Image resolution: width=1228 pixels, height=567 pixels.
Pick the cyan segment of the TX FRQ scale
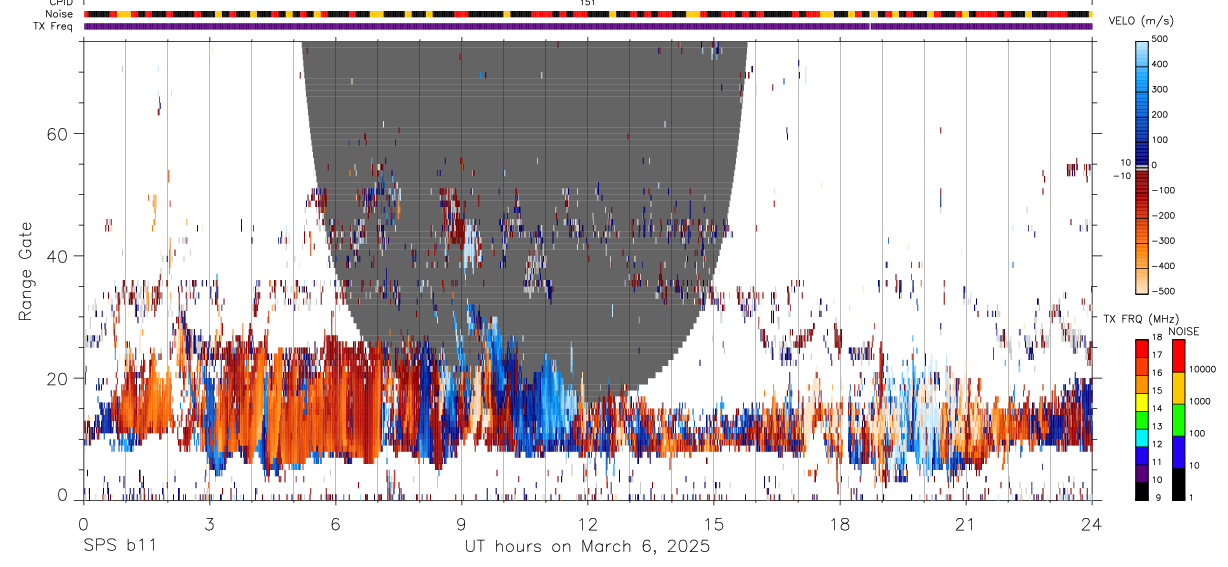tap(1142, 438)
